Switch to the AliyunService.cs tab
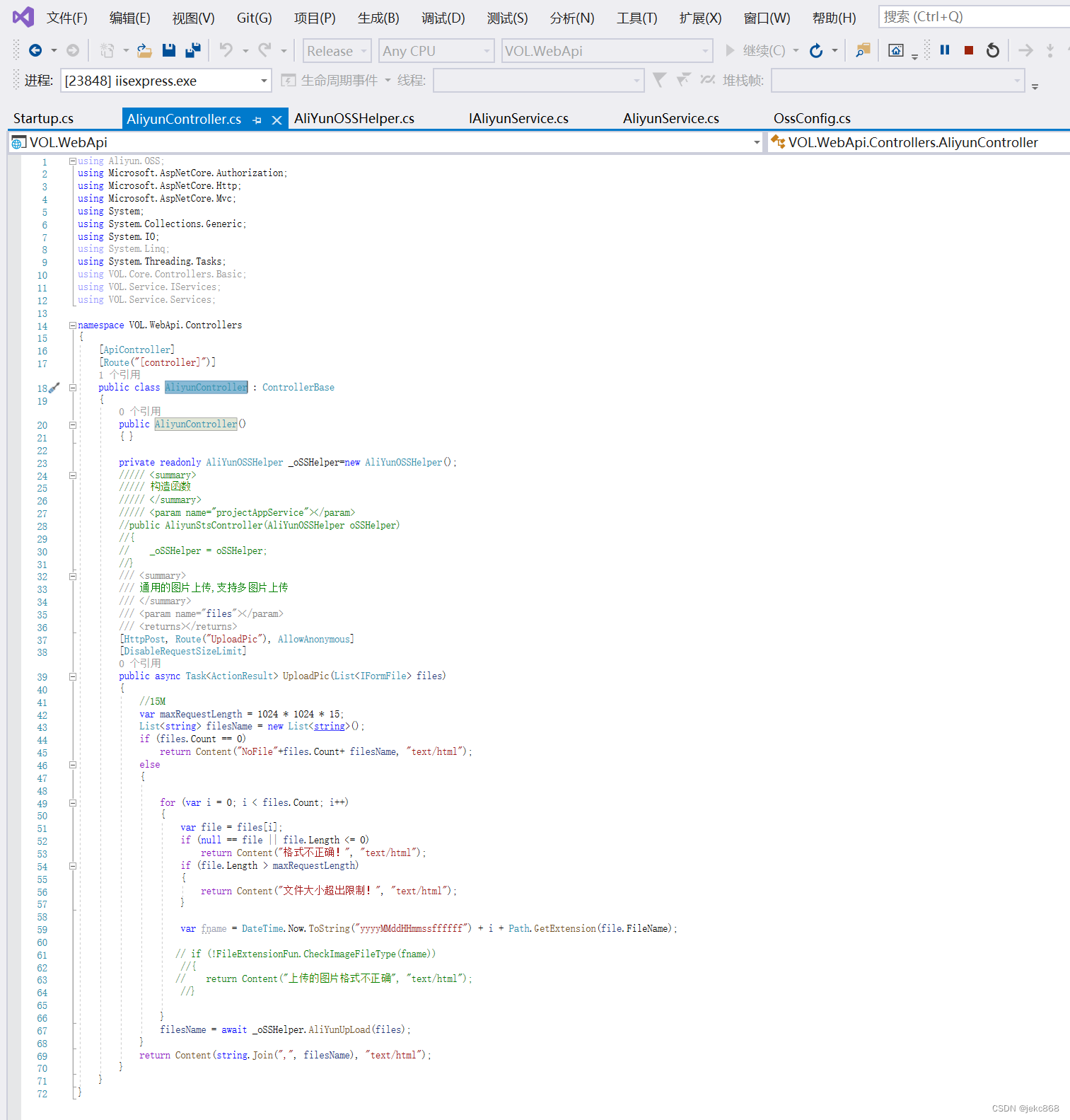This screenshot has height=1120, width=1070. (x=670, y=118)
